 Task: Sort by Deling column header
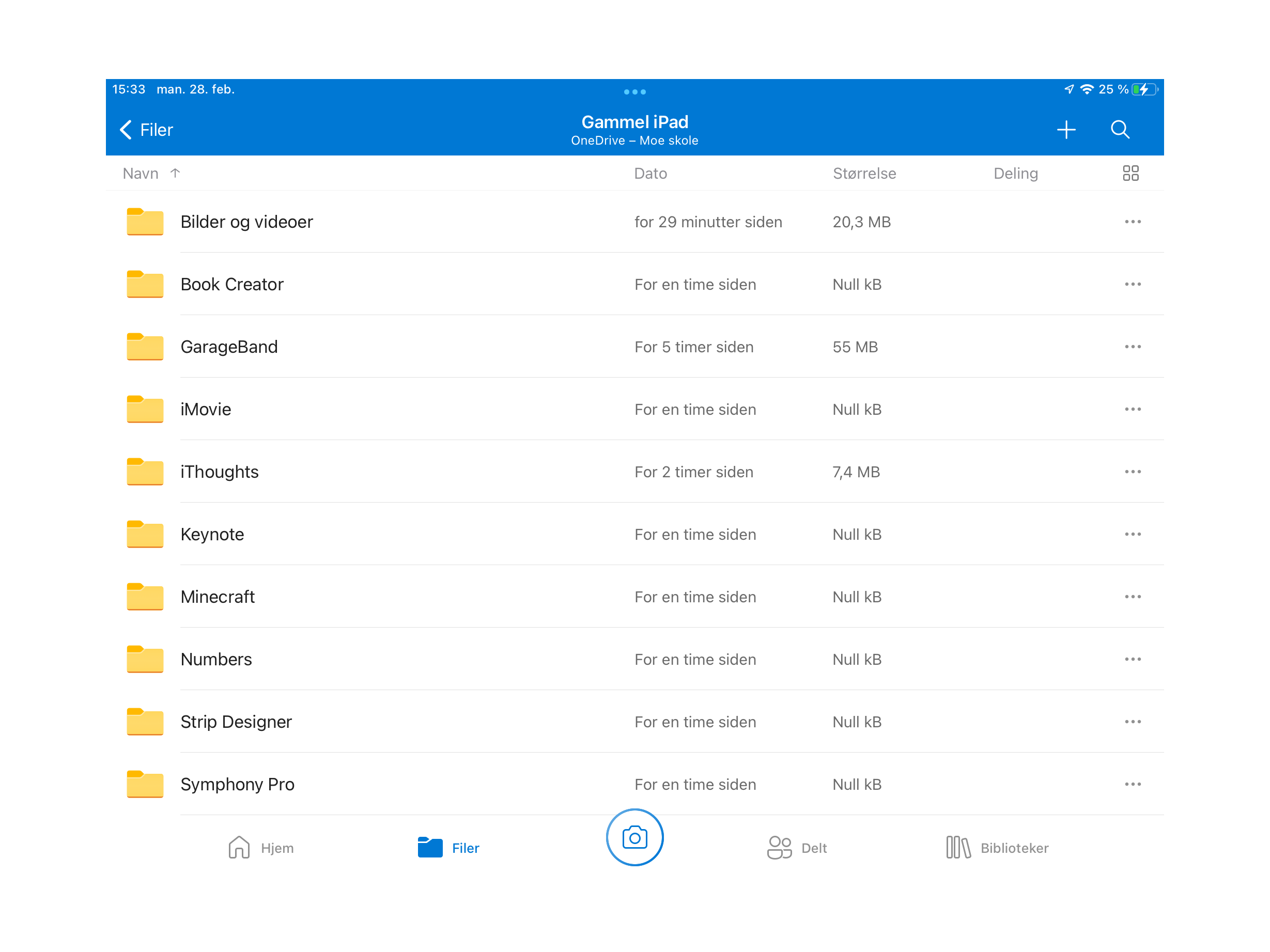click(1016, 173)
